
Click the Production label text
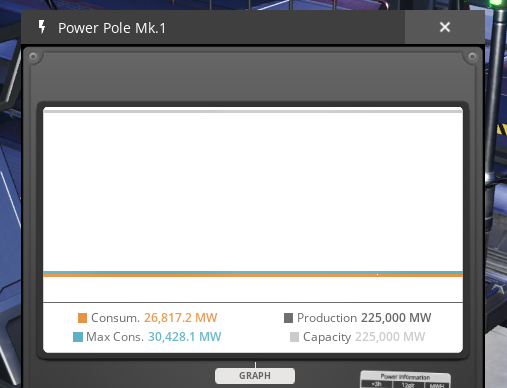[x=327, y=318]
